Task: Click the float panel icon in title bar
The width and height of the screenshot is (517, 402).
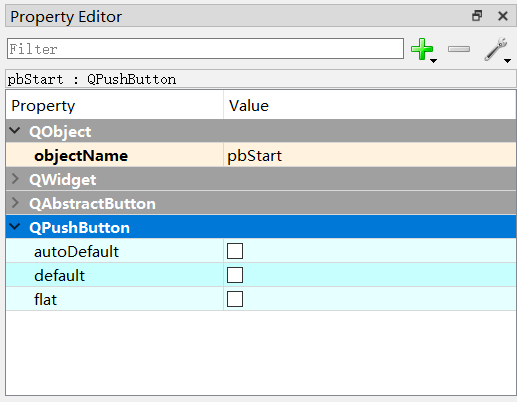Action: (477, 16)
